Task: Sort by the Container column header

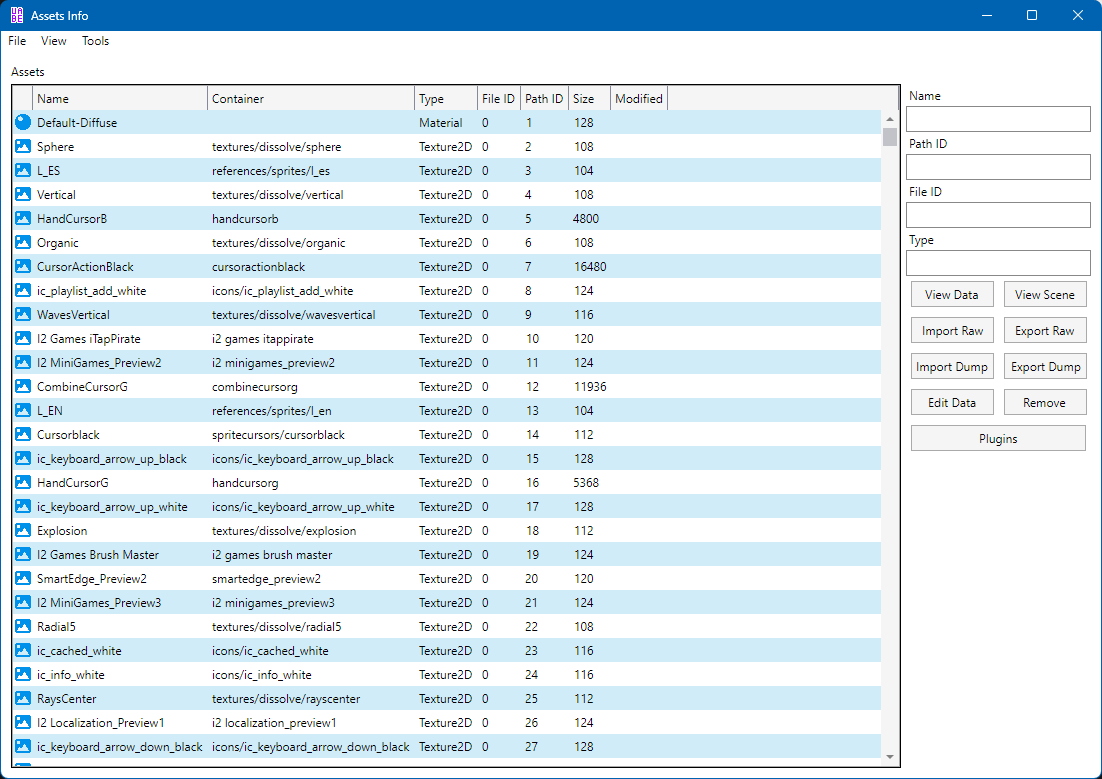Action: point(311,98)
